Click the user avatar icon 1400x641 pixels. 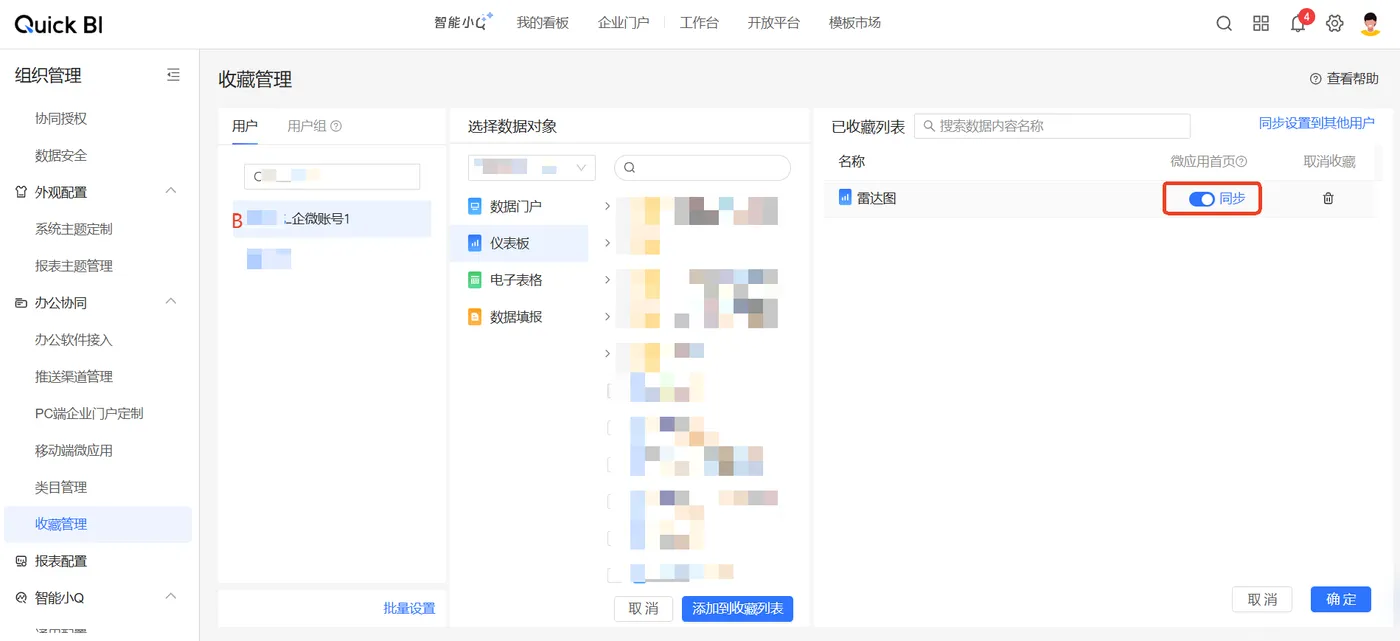tap(1370, 24)
